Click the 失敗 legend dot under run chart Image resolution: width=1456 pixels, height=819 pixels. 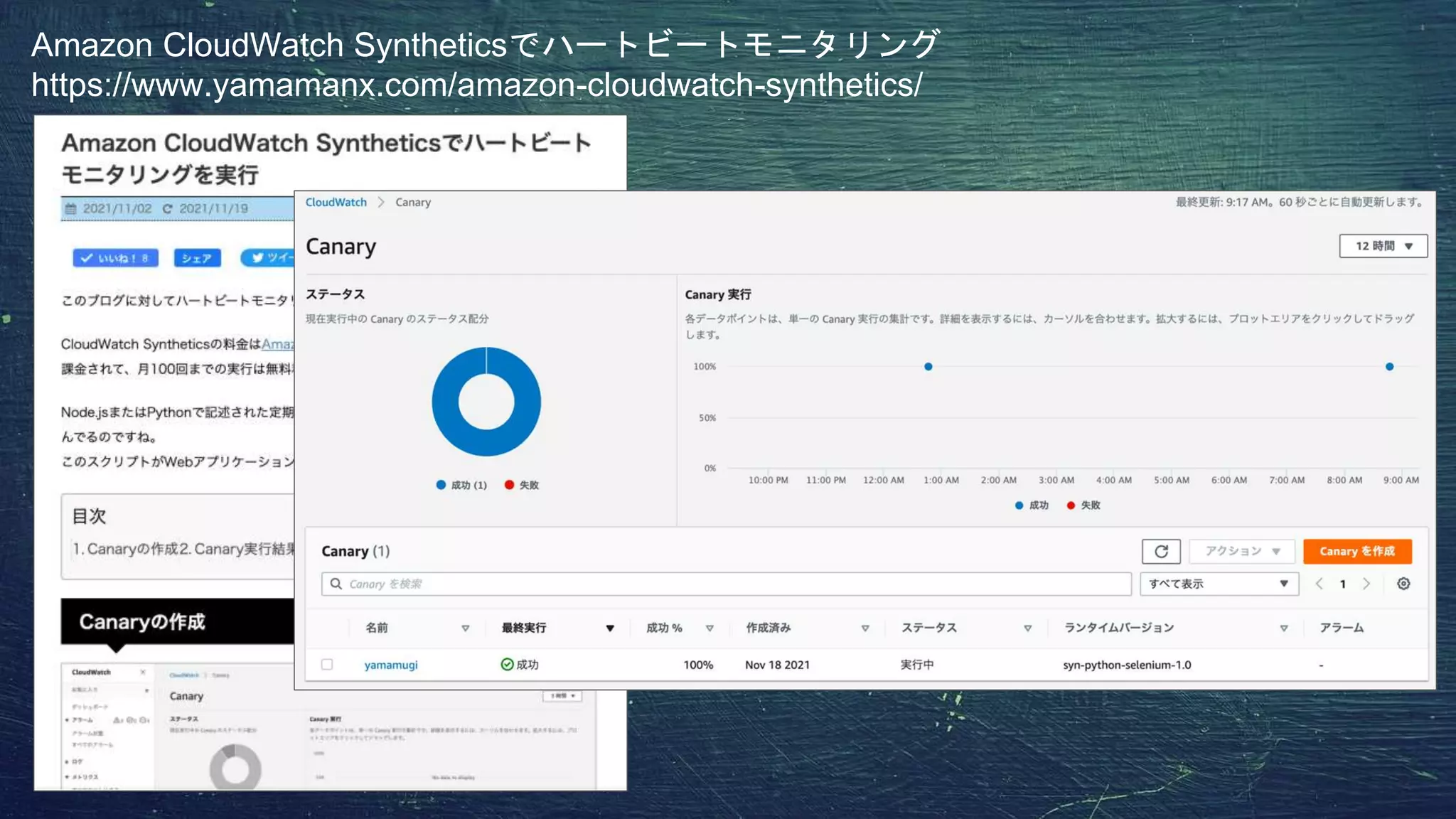coord(1071,505)
